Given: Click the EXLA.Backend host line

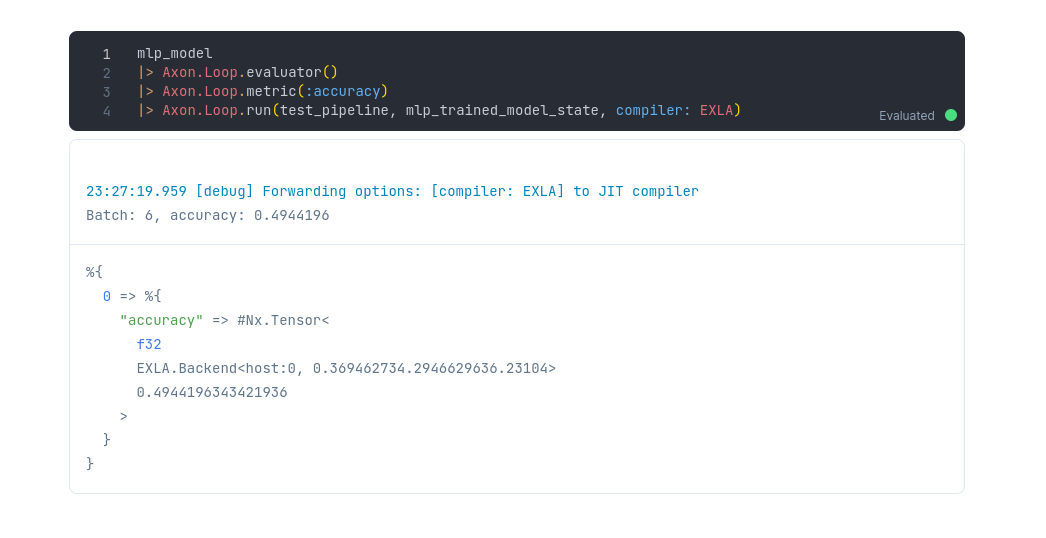Looking at the screenshot, I should click(x=346, y=368).
